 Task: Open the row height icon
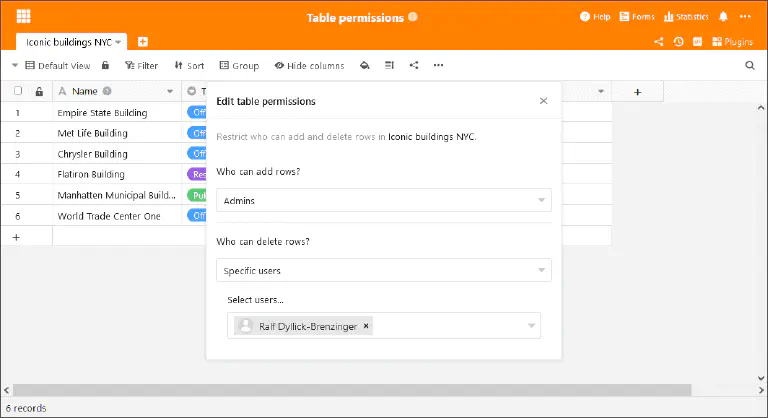pos(389,65)
